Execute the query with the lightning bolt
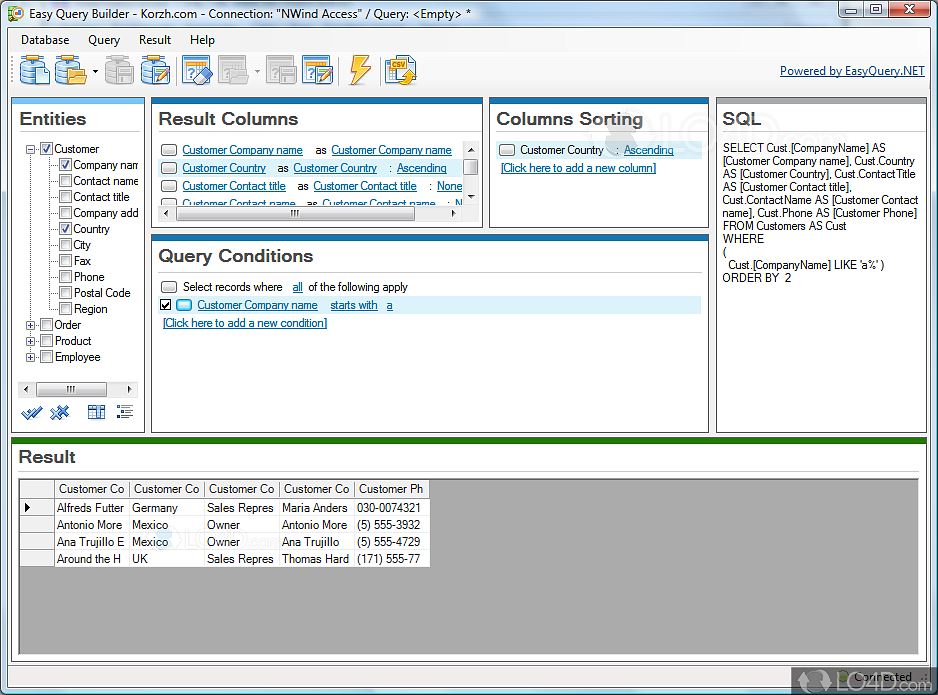Viewport: 938px width, 695px height. [x=359, y=70]
